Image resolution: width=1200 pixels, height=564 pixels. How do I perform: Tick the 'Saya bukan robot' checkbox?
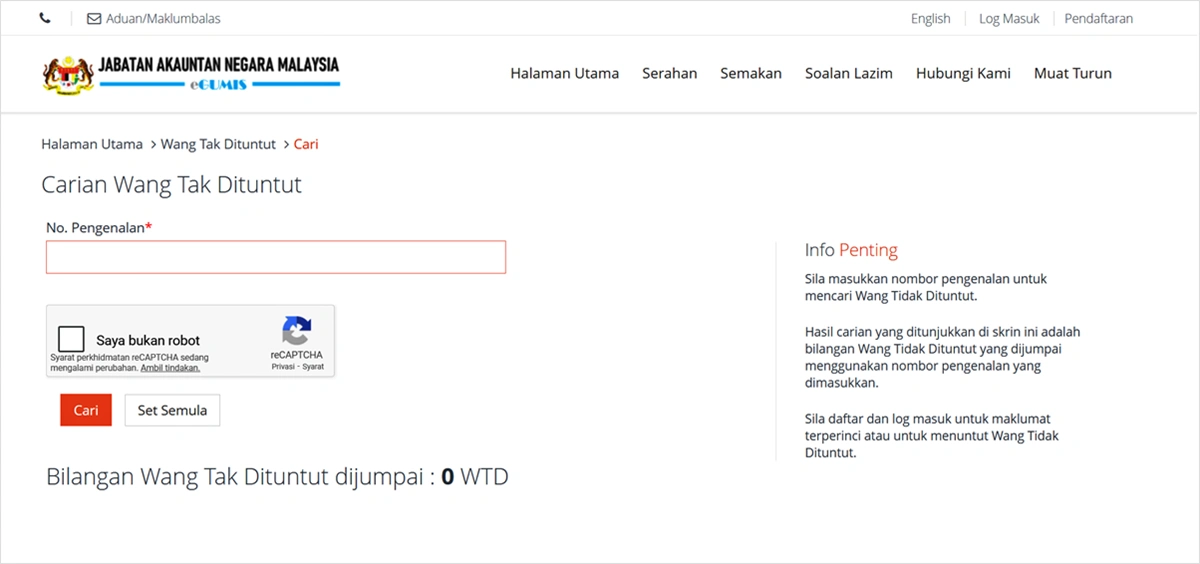tap(71, 339)
